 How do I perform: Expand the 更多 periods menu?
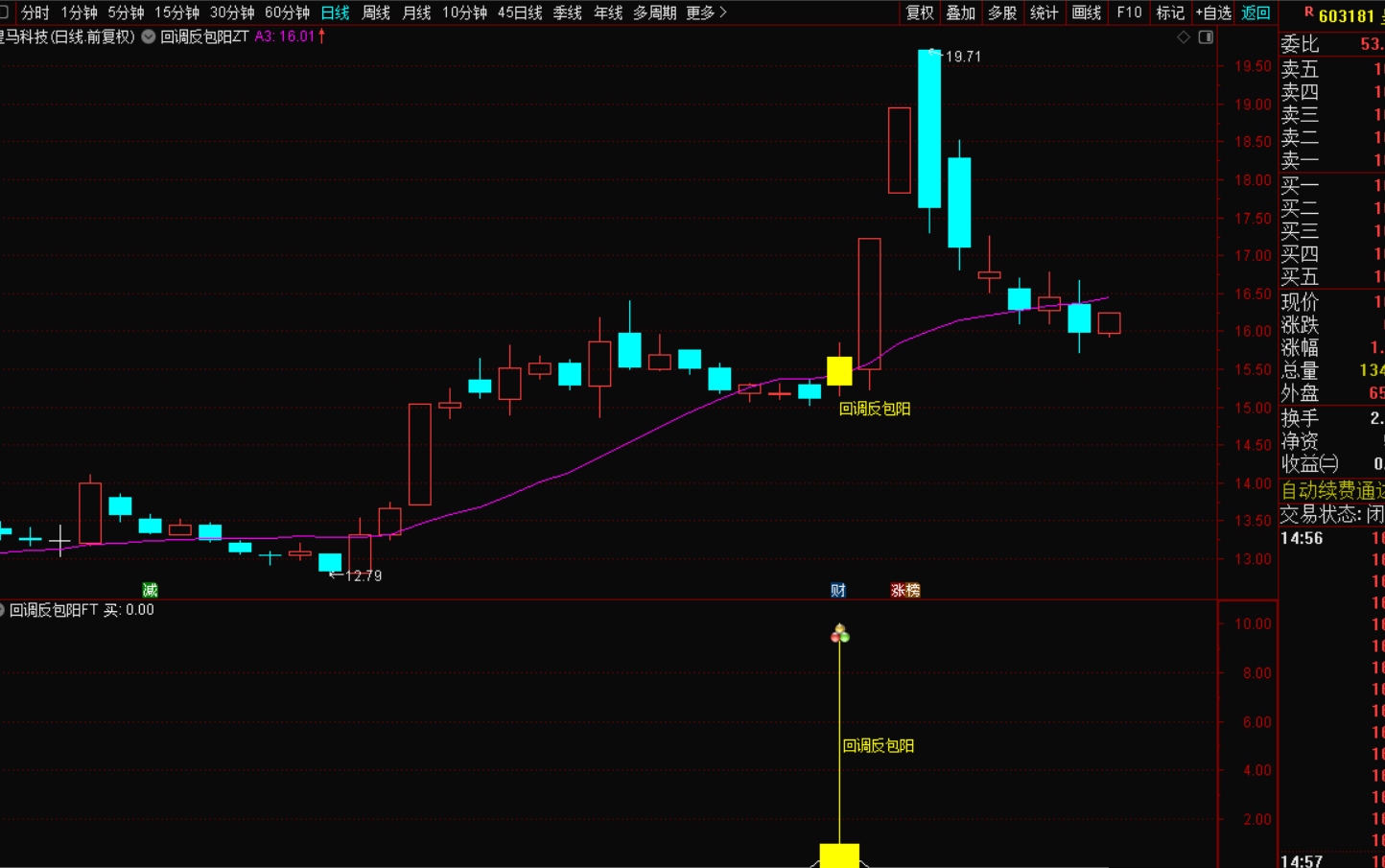706,12
